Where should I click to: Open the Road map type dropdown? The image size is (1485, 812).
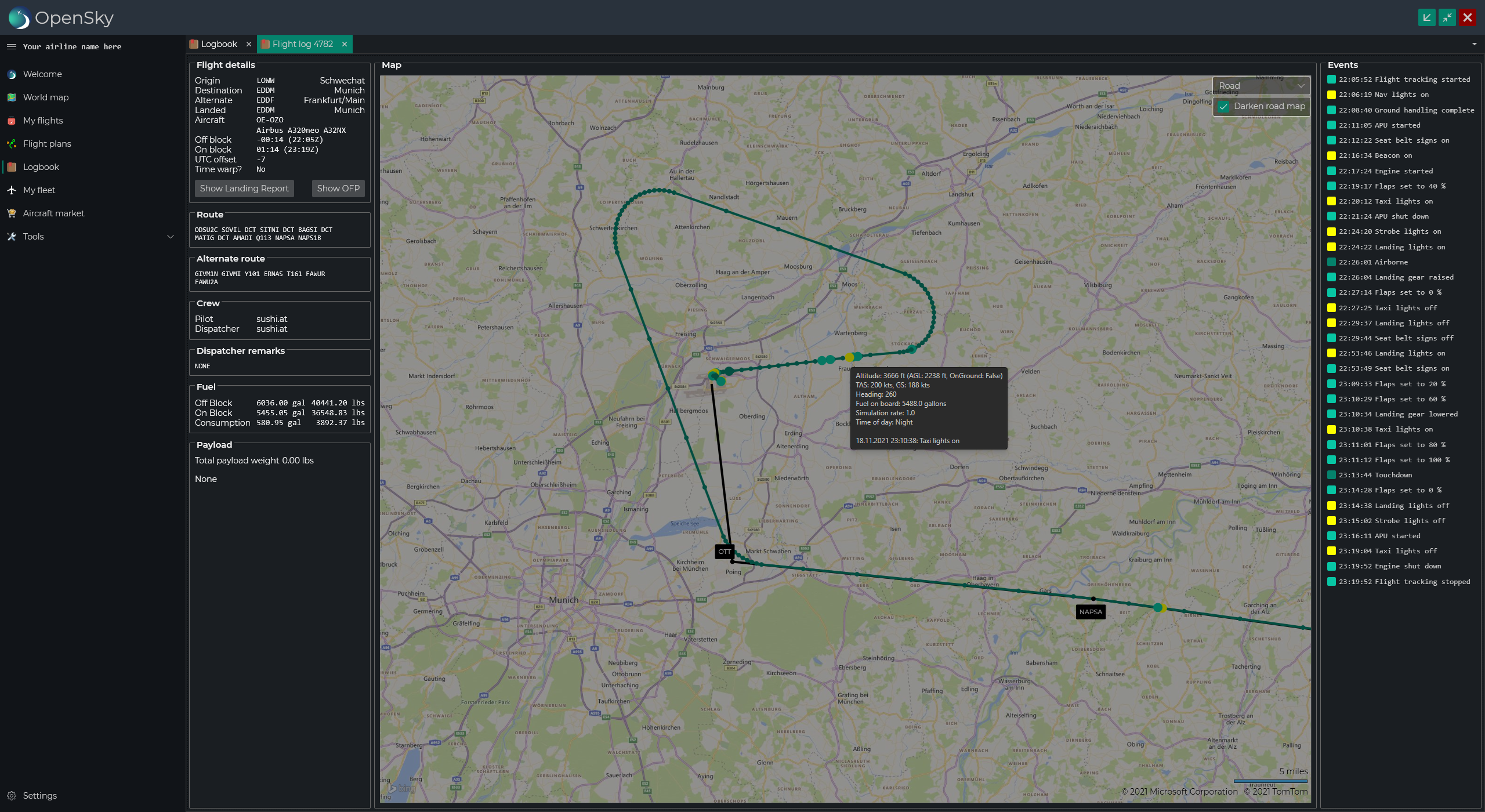[1261, 86]
